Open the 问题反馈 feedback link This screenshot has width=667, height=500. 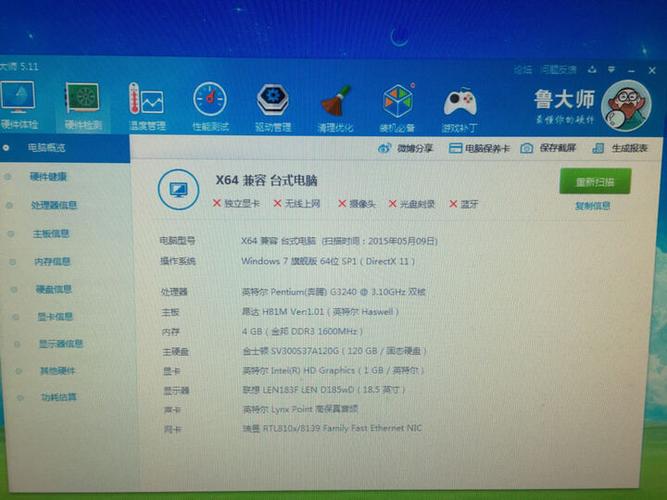(559, 69)
